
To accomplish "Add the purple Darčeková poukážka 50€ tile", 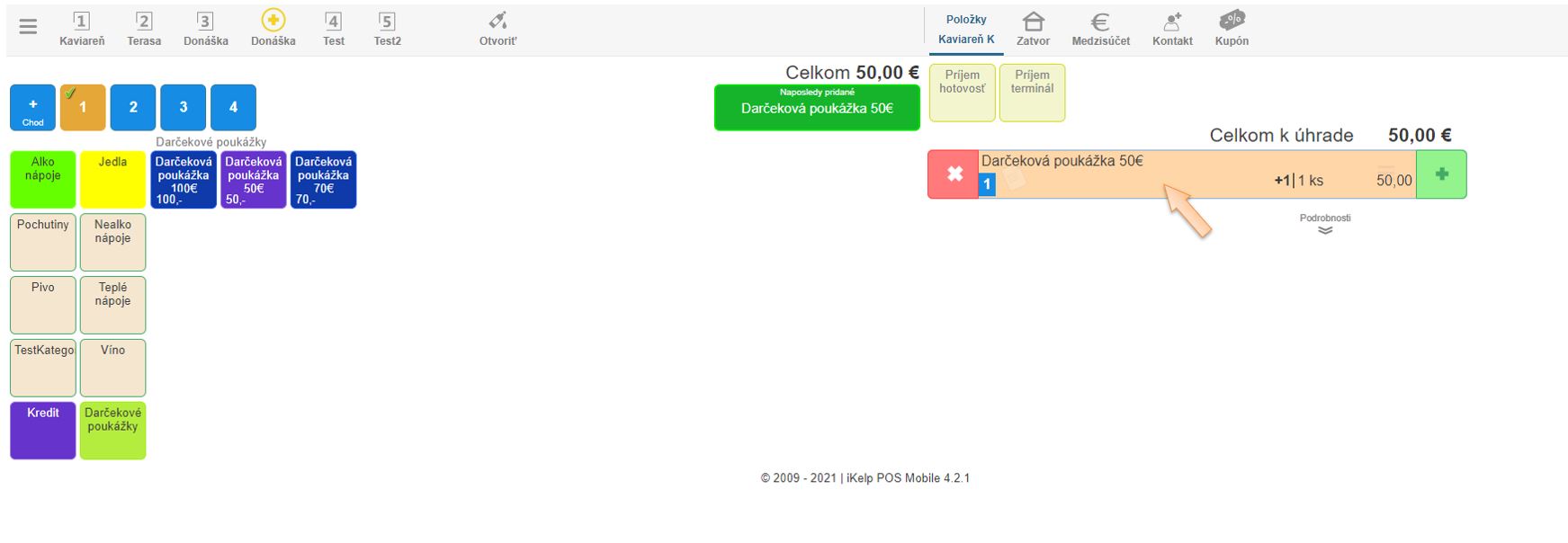I will [254, 180].
